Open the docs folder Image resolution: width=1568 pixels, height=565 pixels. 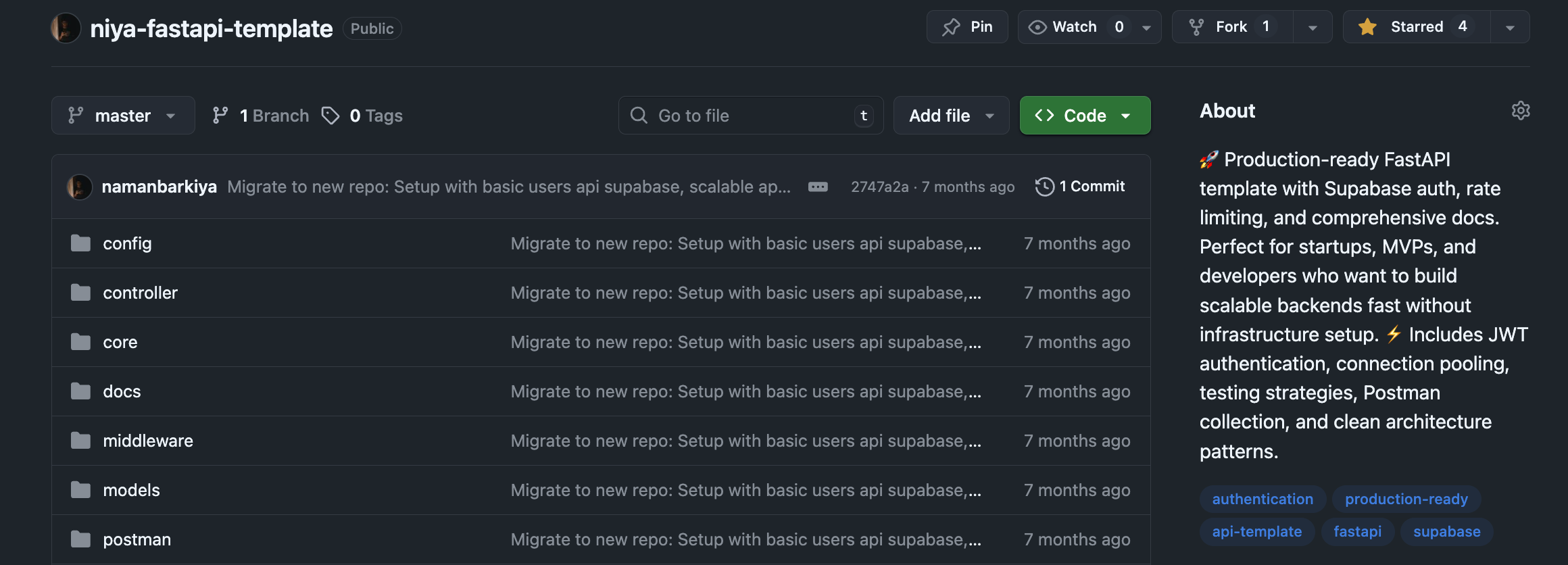(122, 391)
